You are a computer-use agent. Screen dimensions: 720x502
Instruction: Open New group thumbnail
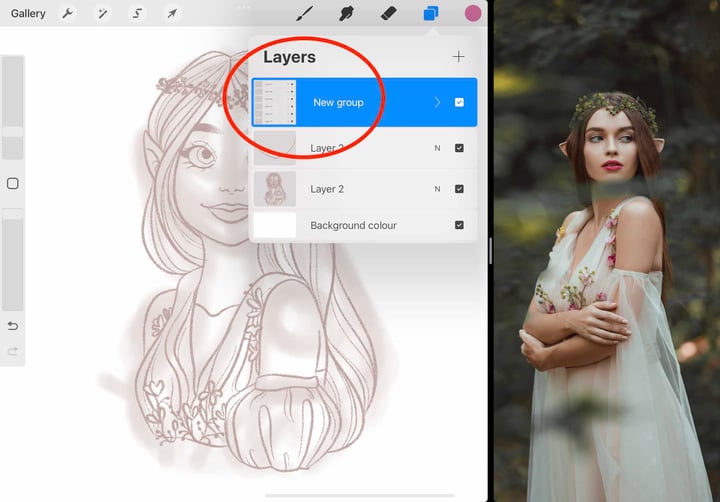pyautogui.click(x=275, y=102)
